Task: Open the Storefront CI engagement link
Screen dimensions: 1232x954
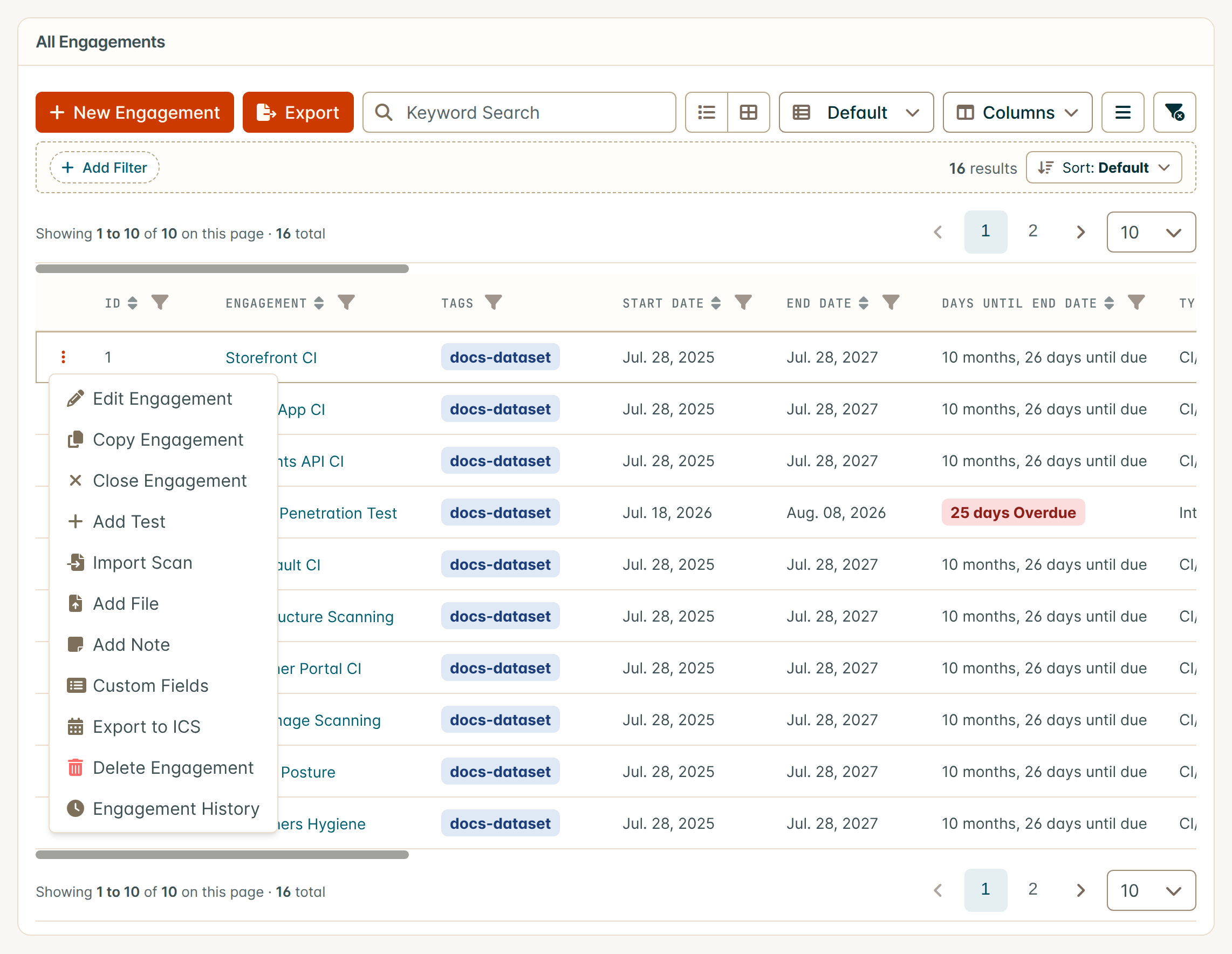Action: 271,358
